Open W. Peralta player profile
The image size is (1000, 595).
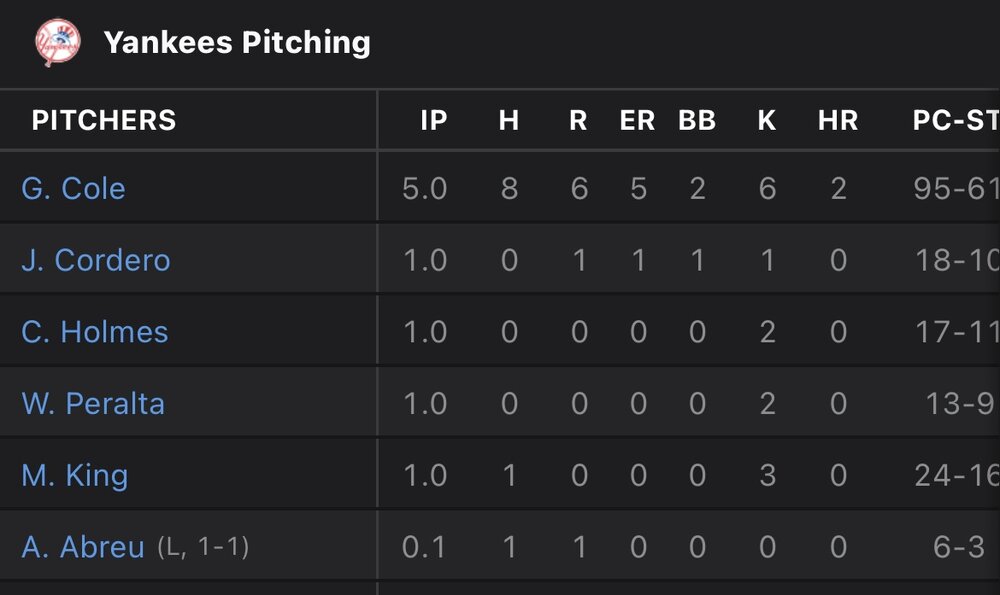[x=93, y=404]
